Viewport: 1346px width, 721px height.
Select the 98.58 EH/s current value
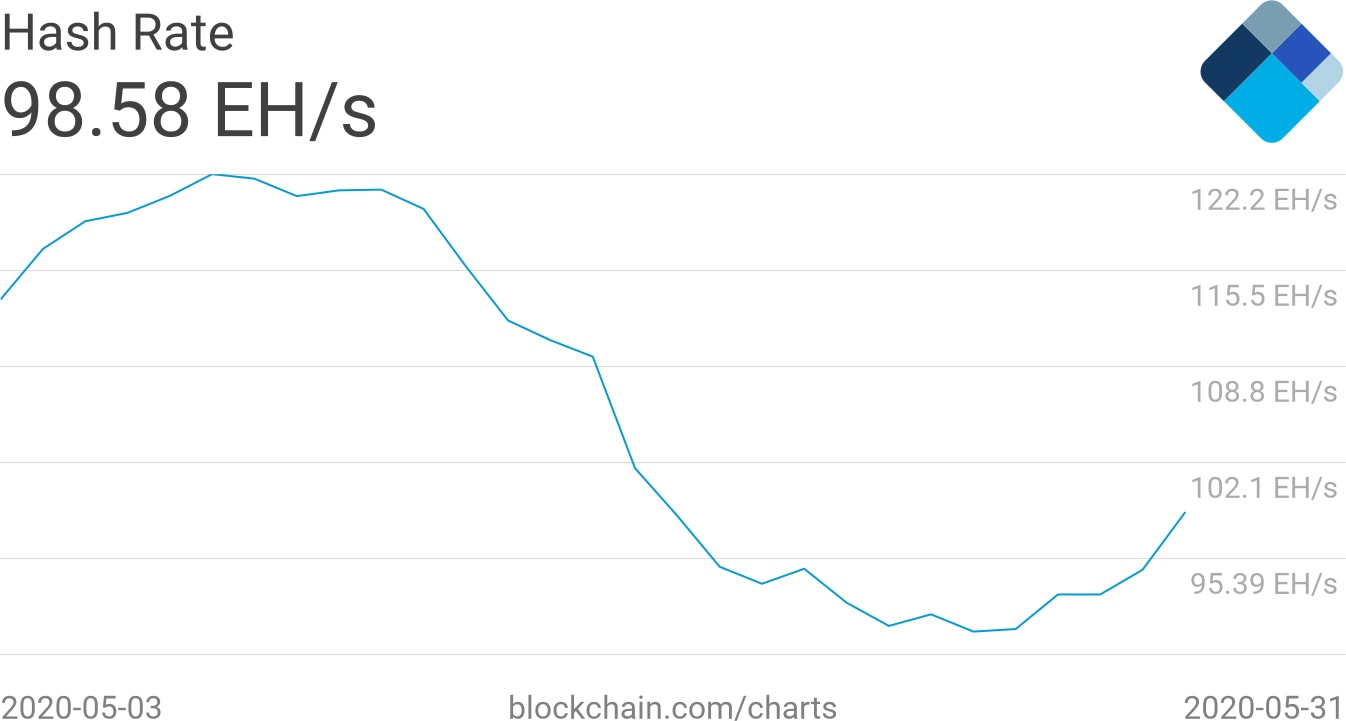[x=190, y=110]
